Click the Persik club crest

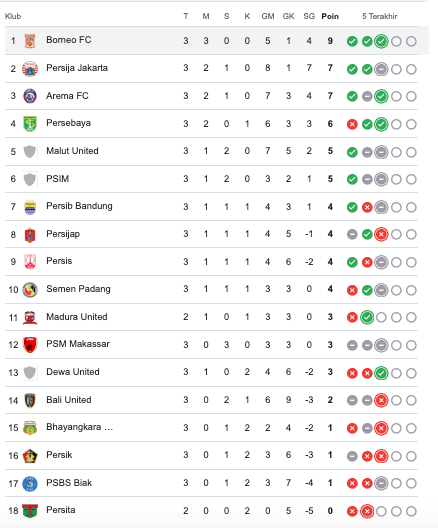tap(30, 456)
